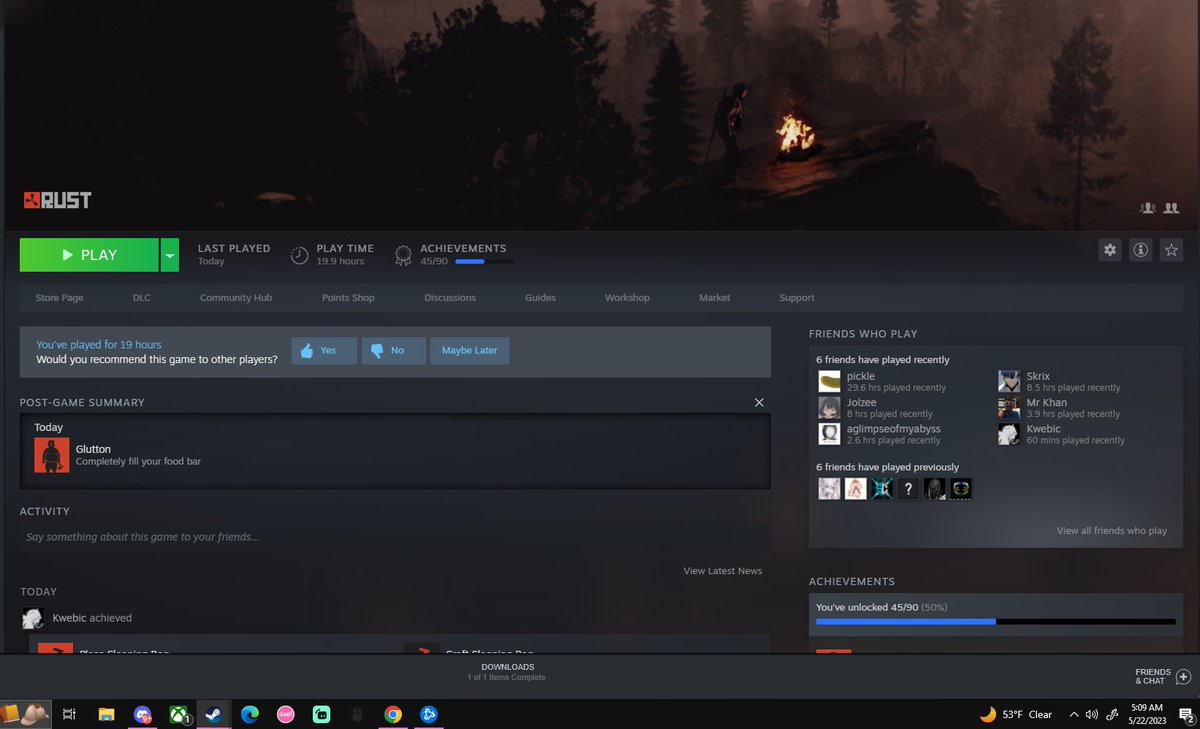The image size is (1200, 729).
Task: Click the Glutton achievement icon
Action: [52, 455]
